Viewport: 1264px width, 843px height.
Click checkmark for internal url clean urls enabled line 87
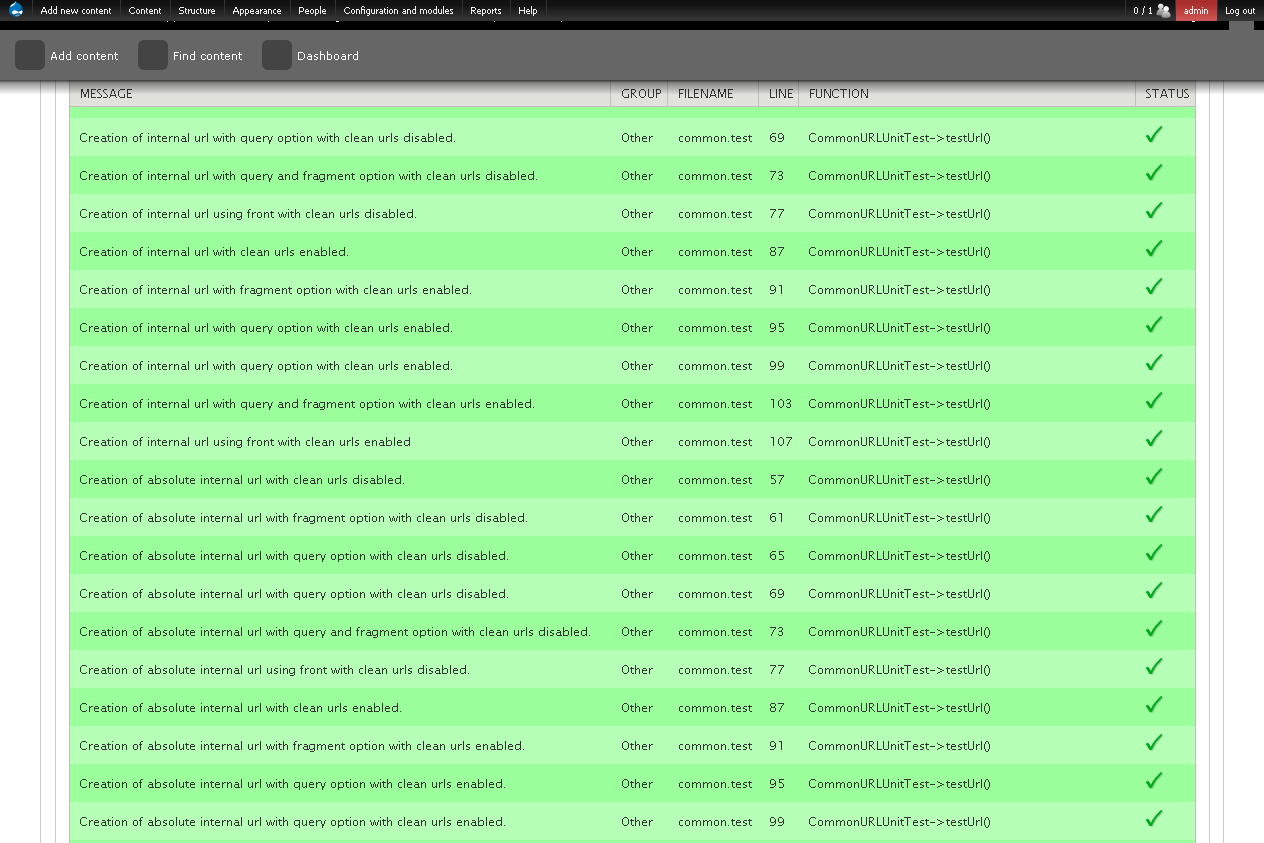point(1154,248)
